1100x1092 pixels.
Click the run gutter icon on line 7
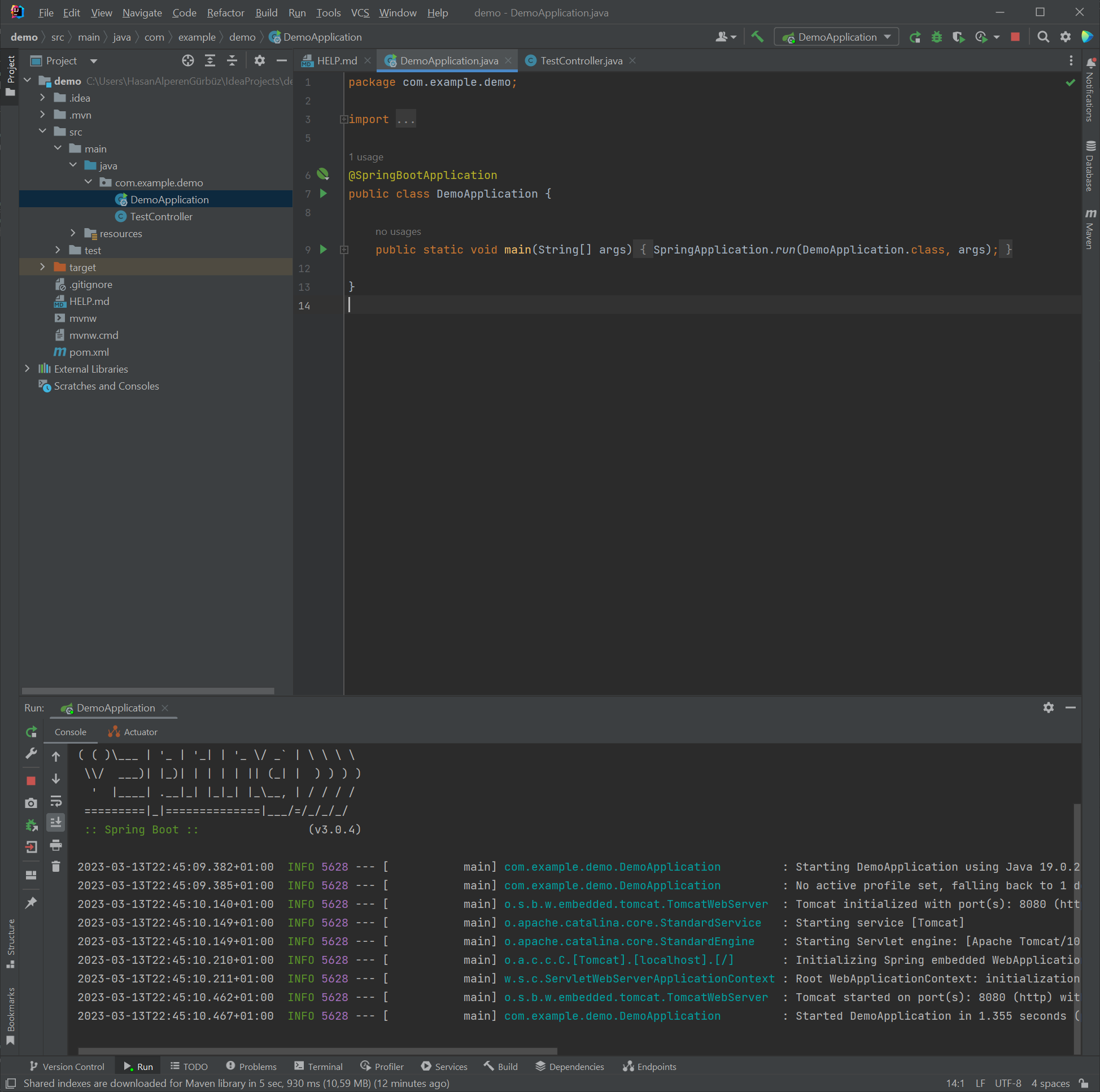point(324,194)
